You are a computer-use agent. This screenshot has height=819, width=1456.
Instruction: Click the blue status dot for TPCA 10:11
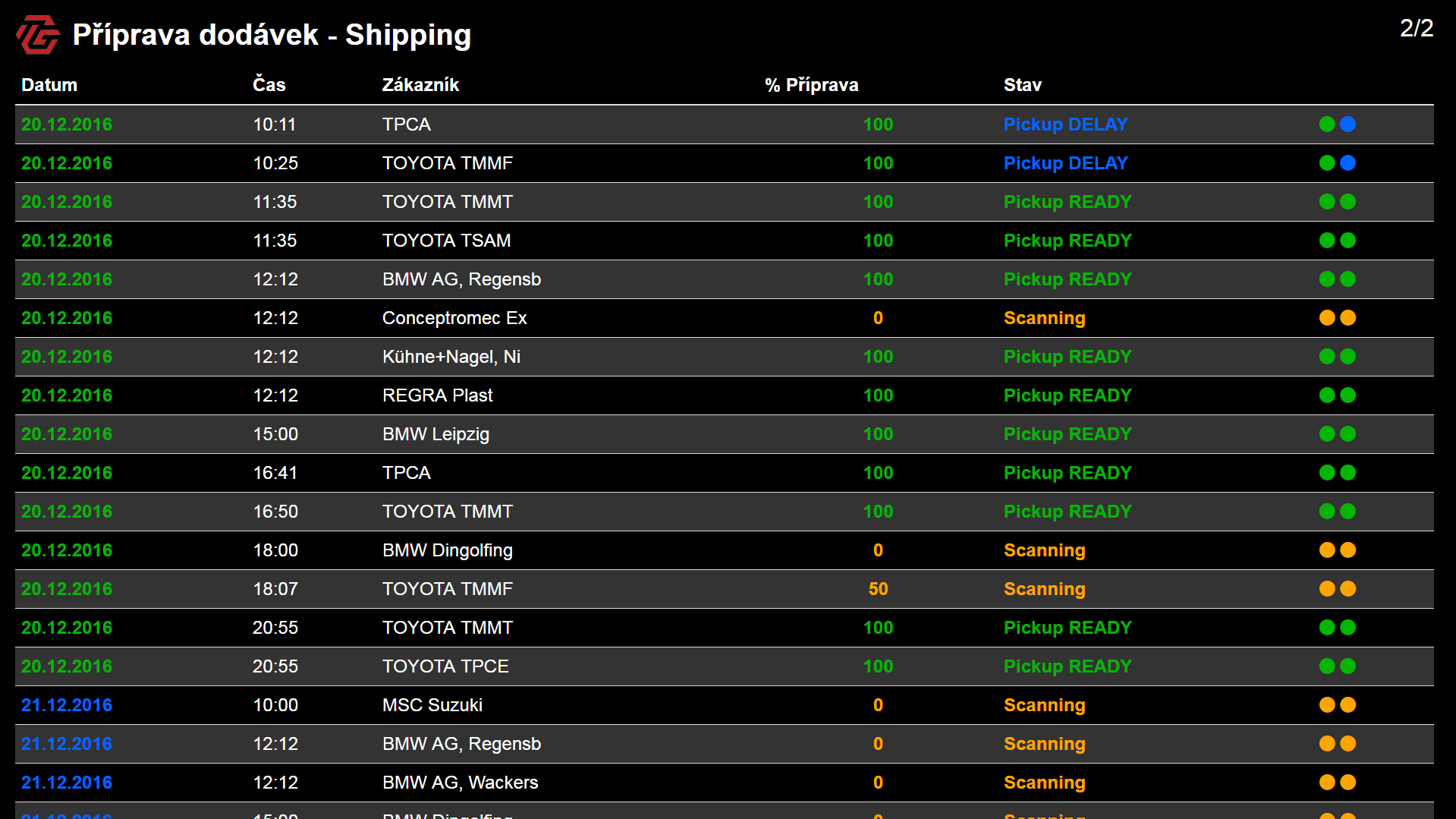tap(1348, 124)
